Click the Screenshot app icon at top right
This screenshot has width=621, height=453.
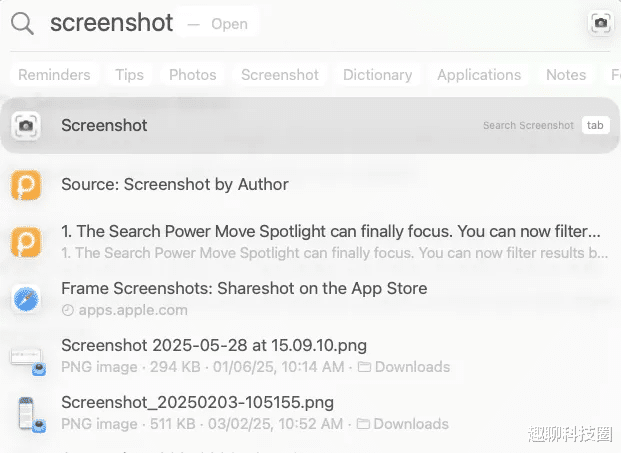point(600,24)
